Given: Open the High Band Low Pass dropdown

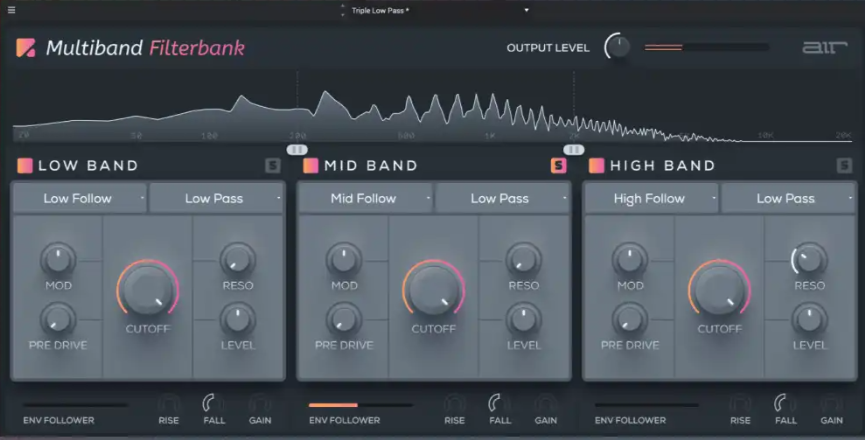Looking at the screenshot, I should pos(788,198).
